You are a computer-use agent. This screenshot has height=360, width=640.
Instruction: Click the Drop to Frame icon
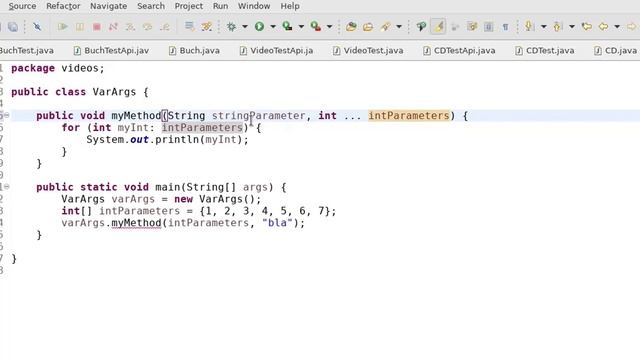click(x=189, y=27)
